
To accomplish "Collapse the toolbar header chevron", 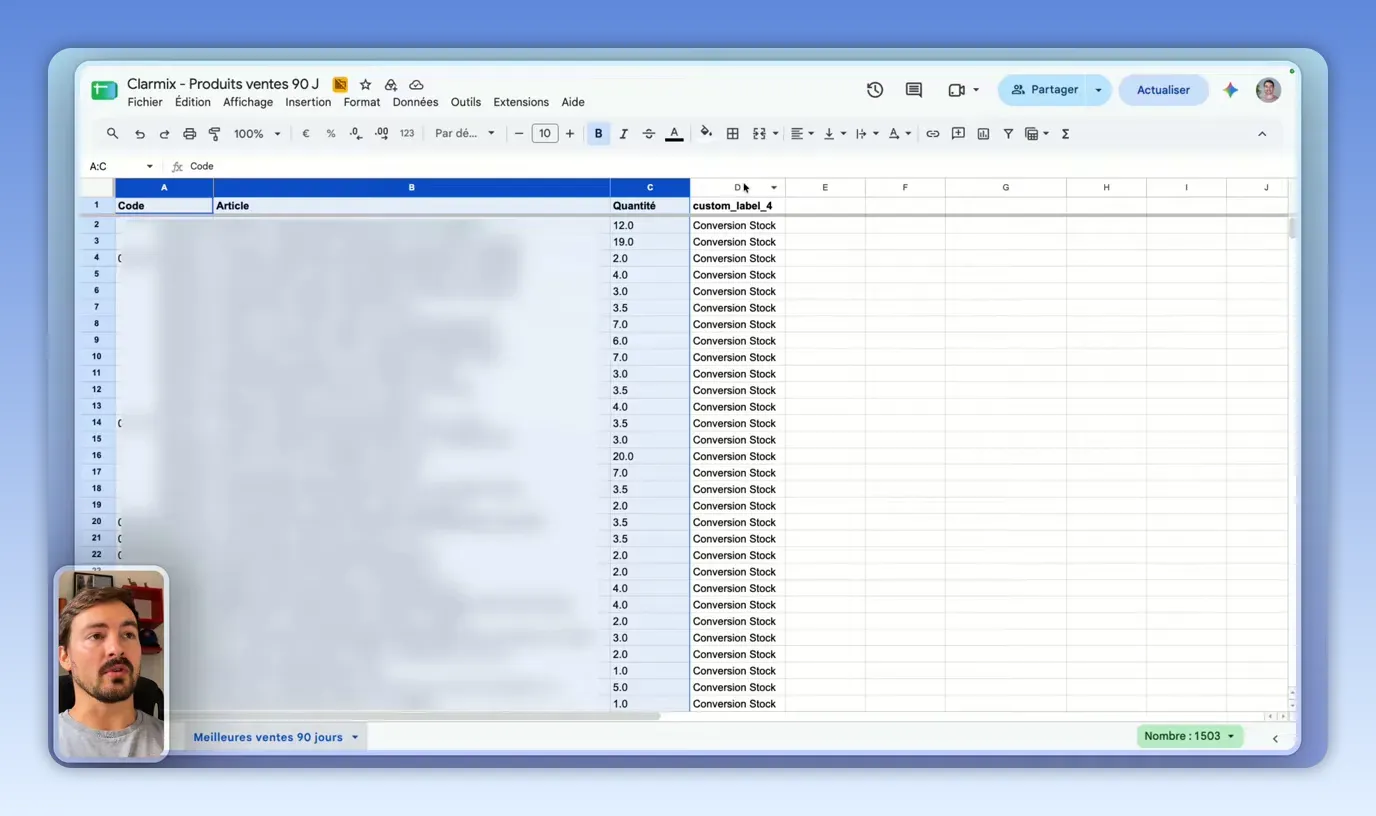I will (x=1262, y=134).
